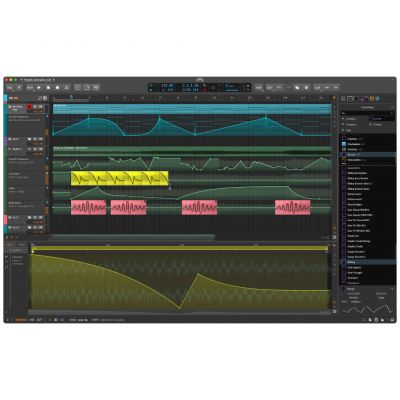
Task: Arm recording on the first track (red button)
Action: pyautogui.click(x=30, y=107)
